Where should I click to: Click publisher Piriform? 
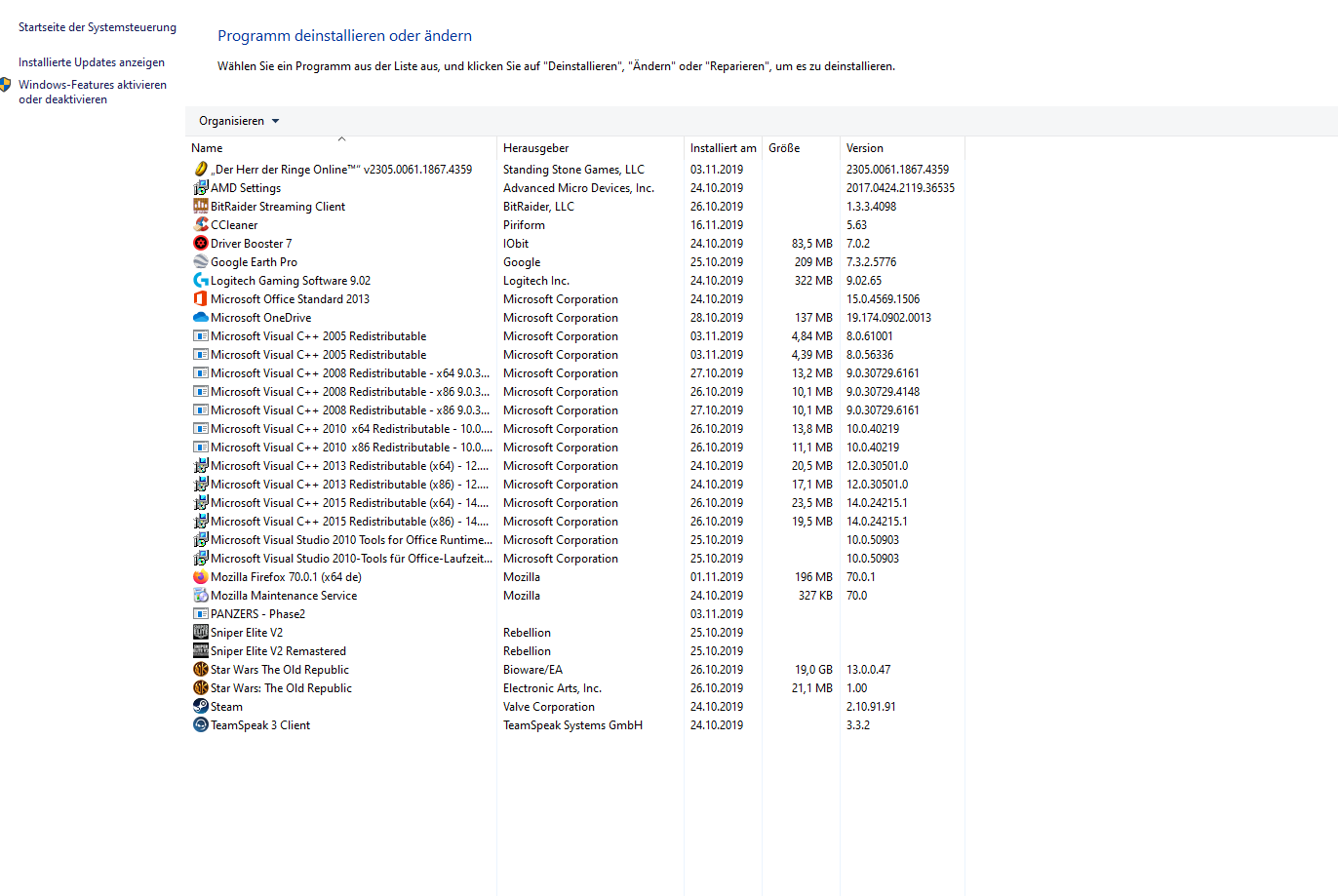click(x=524, y=225)
